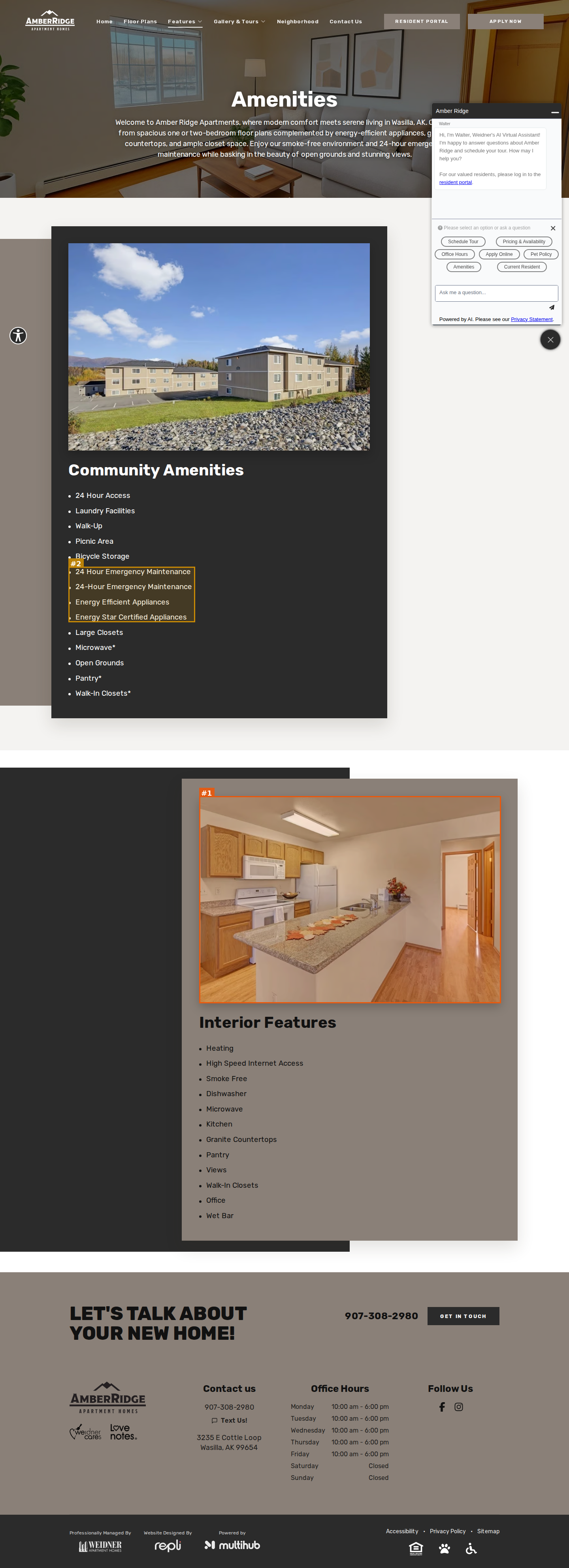This screenshot has width=569, height=1568.
Task: Open the Multihub logo link
Action: 232,1545
